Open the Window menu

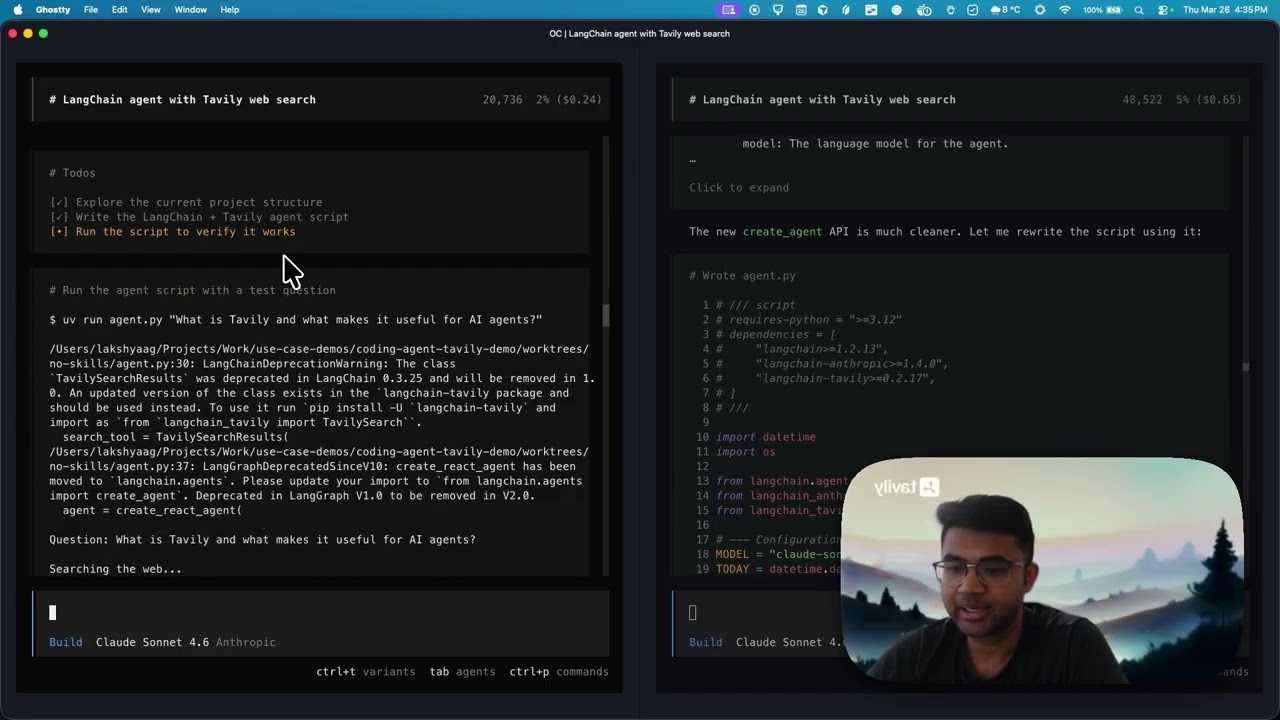click(x=190, y=9)
